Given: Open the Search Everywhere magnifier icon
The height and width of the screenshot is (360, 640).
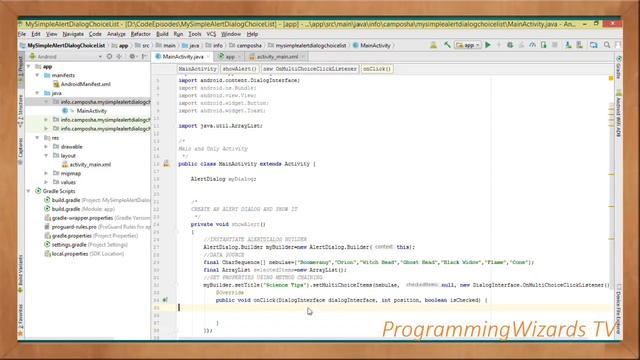Looking at the screenshot, I should (607, 45).
